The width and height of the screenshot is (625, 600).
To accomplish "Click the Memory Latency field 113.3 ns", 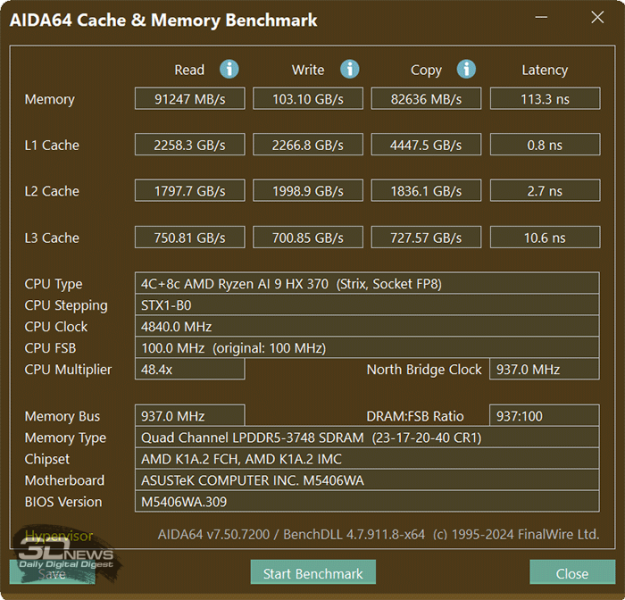I will tap(544, 99).
